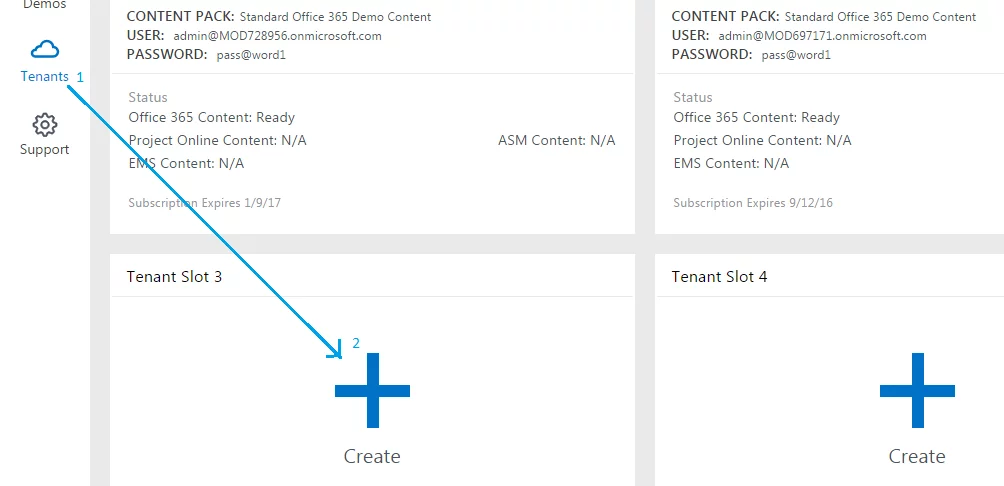Click Subscription Expires 9/12/16 text
This screenshot has width=1004, height=486.
(753, 203)
